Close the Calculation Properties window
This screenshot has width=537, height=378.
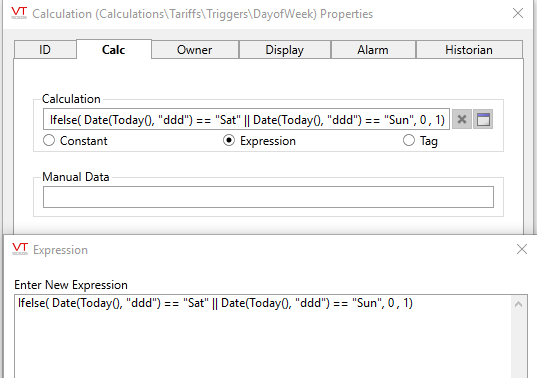(518, 13)
